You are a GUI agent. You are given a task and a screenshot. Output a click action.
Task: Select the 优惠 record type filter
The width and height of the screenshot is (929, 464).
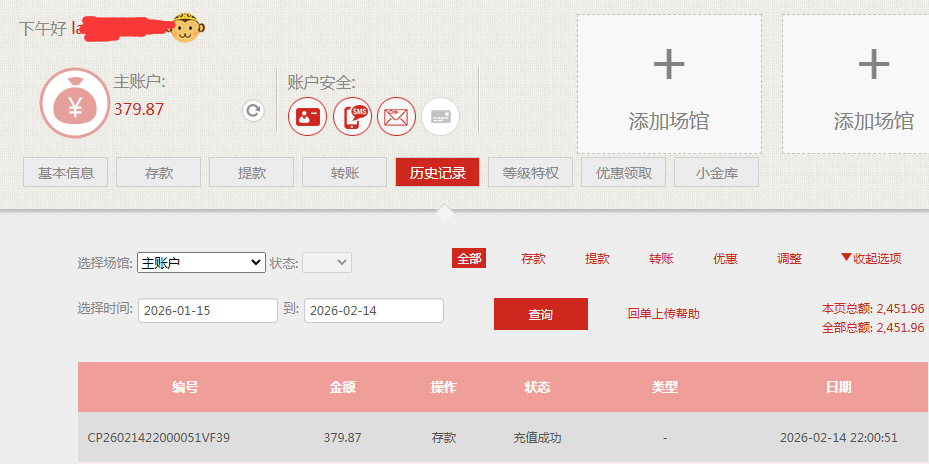[x=725, y=259]
